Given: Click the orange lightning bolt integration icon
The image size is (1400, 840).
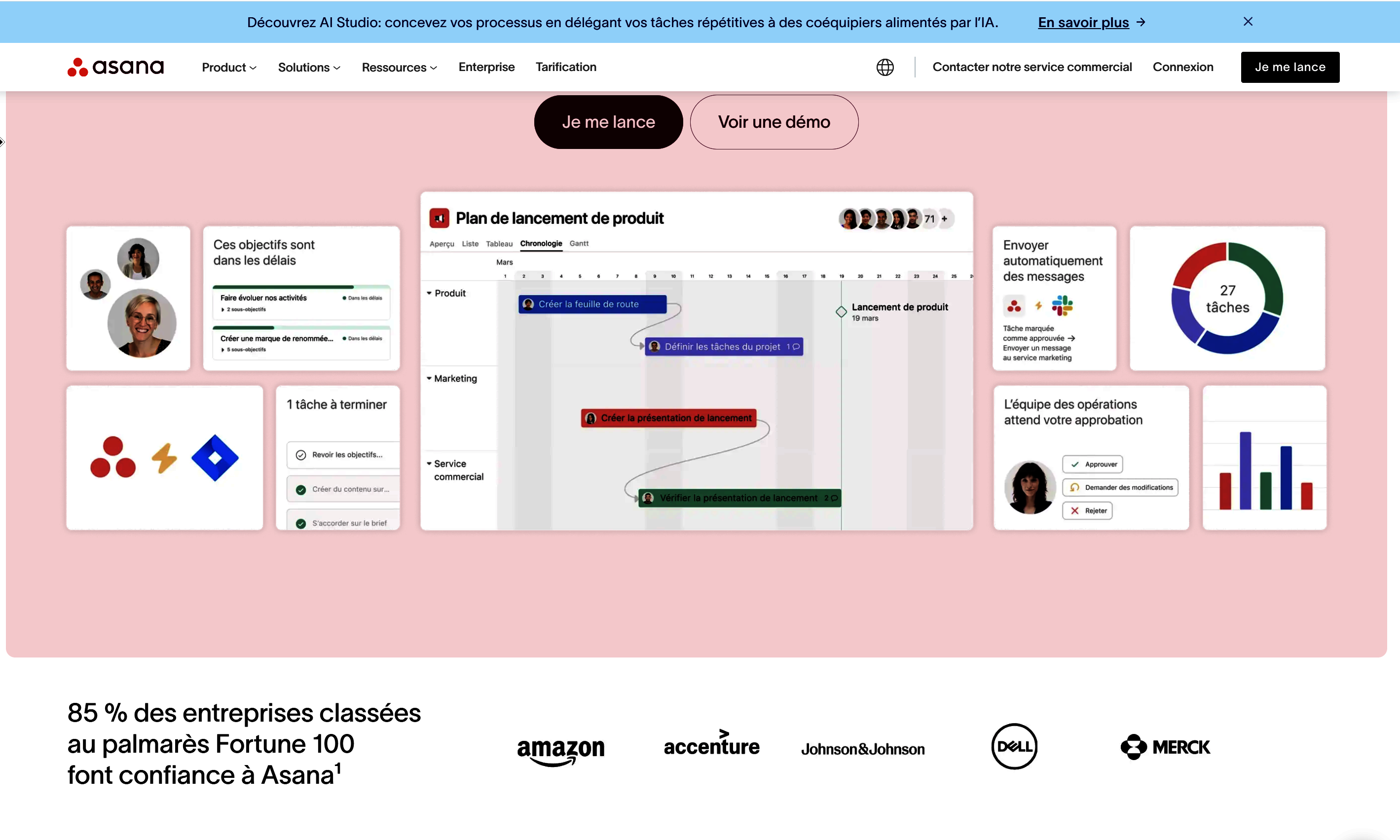Looking at the screenshot, I should pos(164,458).
